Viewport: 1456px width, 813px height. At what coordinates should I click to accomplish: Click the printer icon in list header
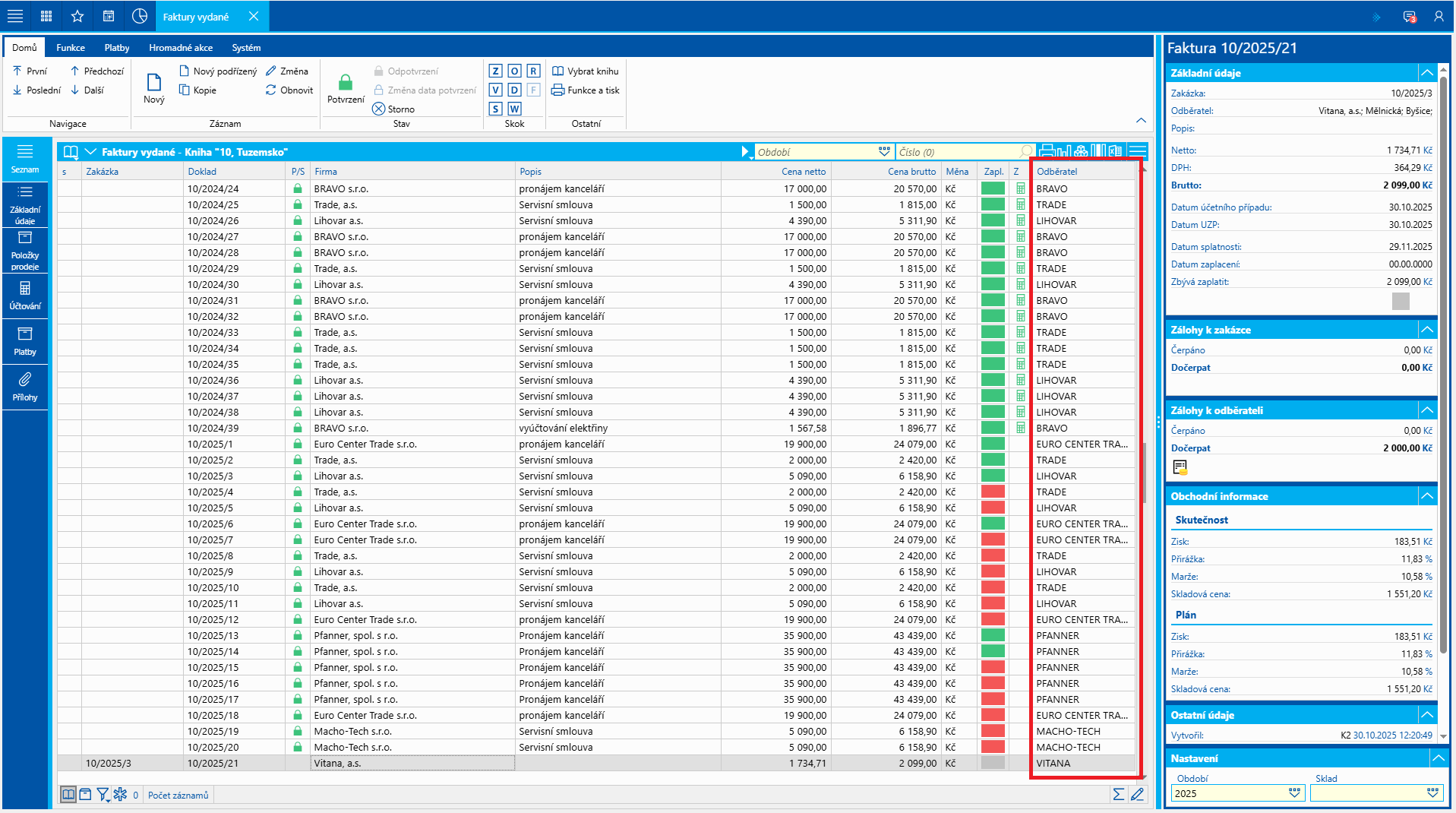click(1047, 151)
